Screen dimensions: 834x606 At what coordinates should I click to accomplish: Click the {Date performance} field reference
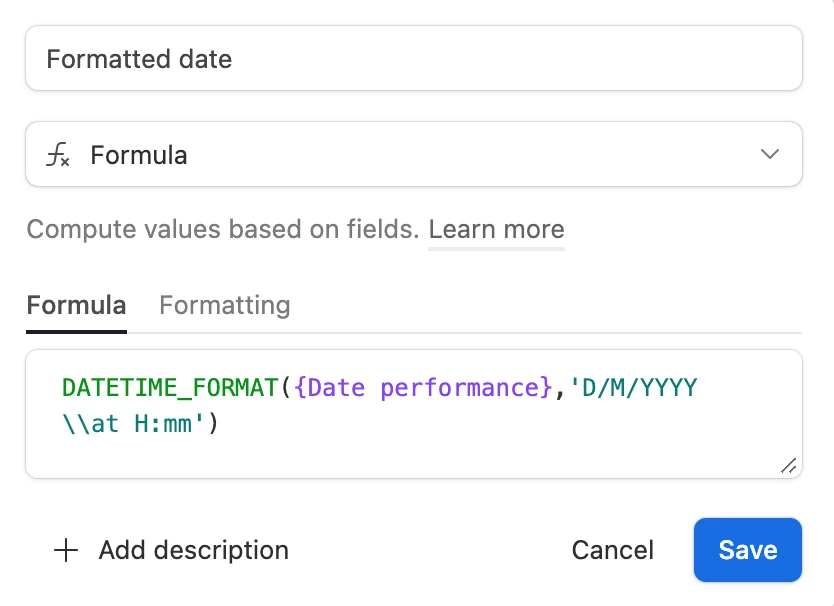coord(424,388)
